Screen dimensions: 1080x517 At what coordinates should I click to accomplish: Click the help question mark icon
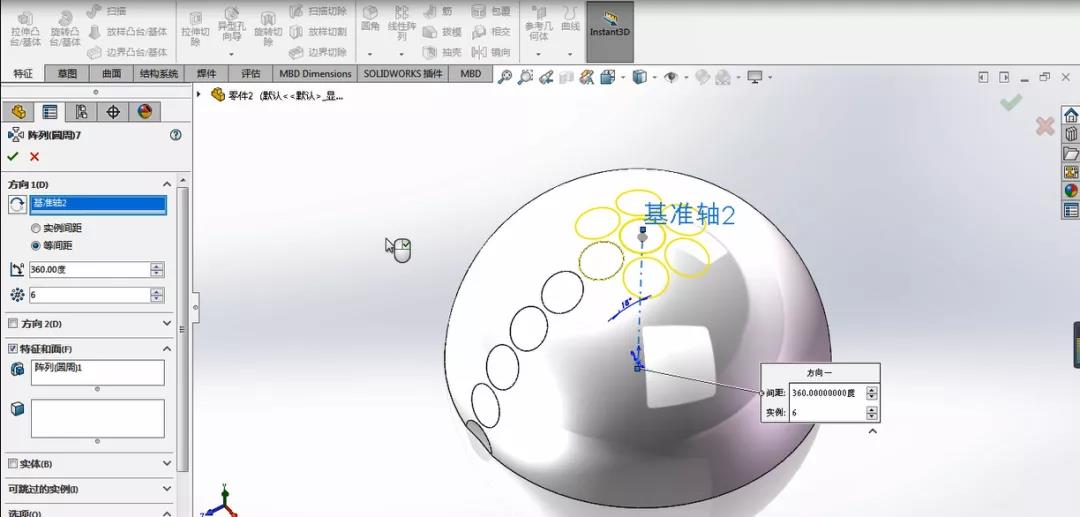point(176,135)
